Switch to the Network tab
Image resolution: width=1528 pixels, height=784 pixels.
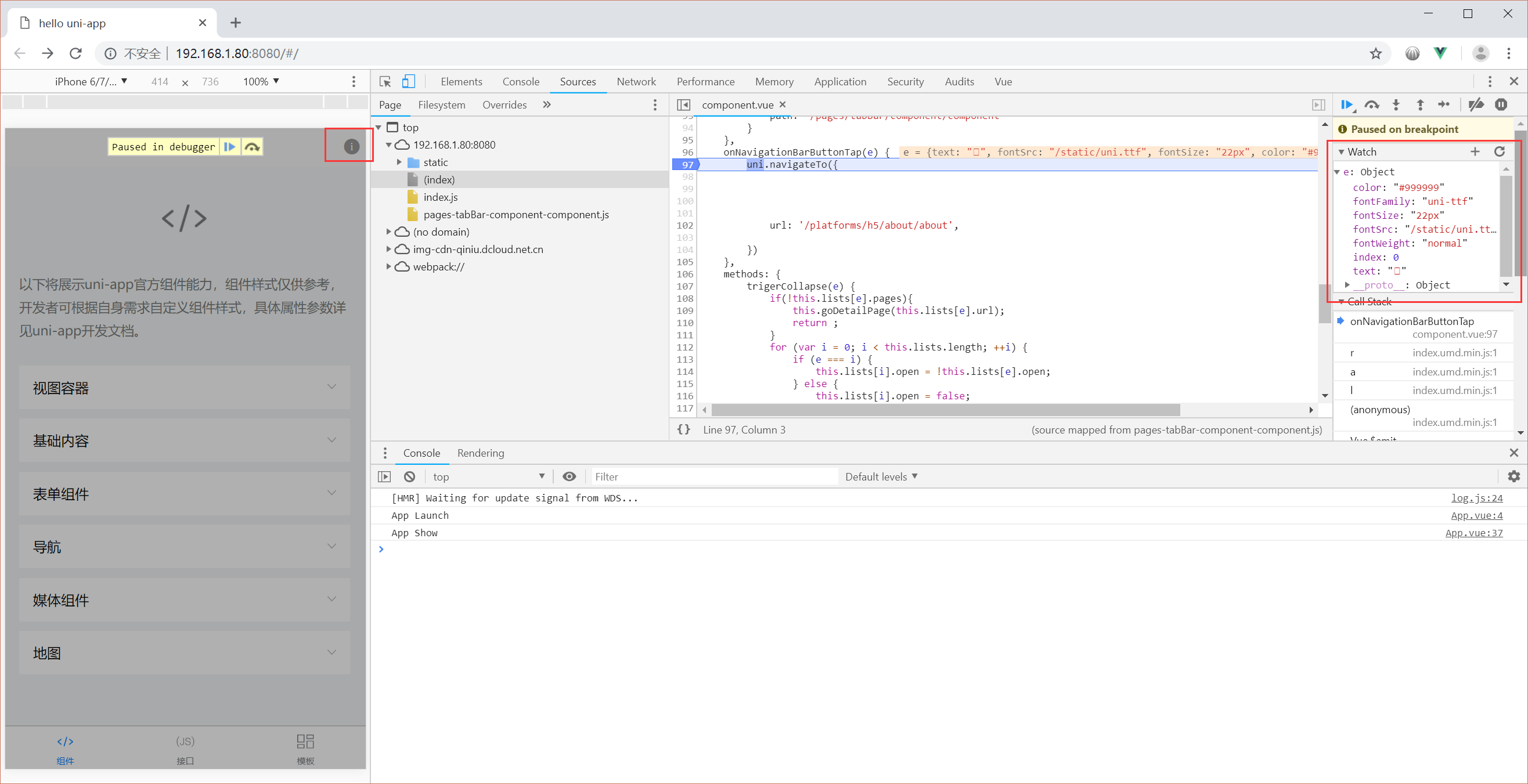(636, 81)
